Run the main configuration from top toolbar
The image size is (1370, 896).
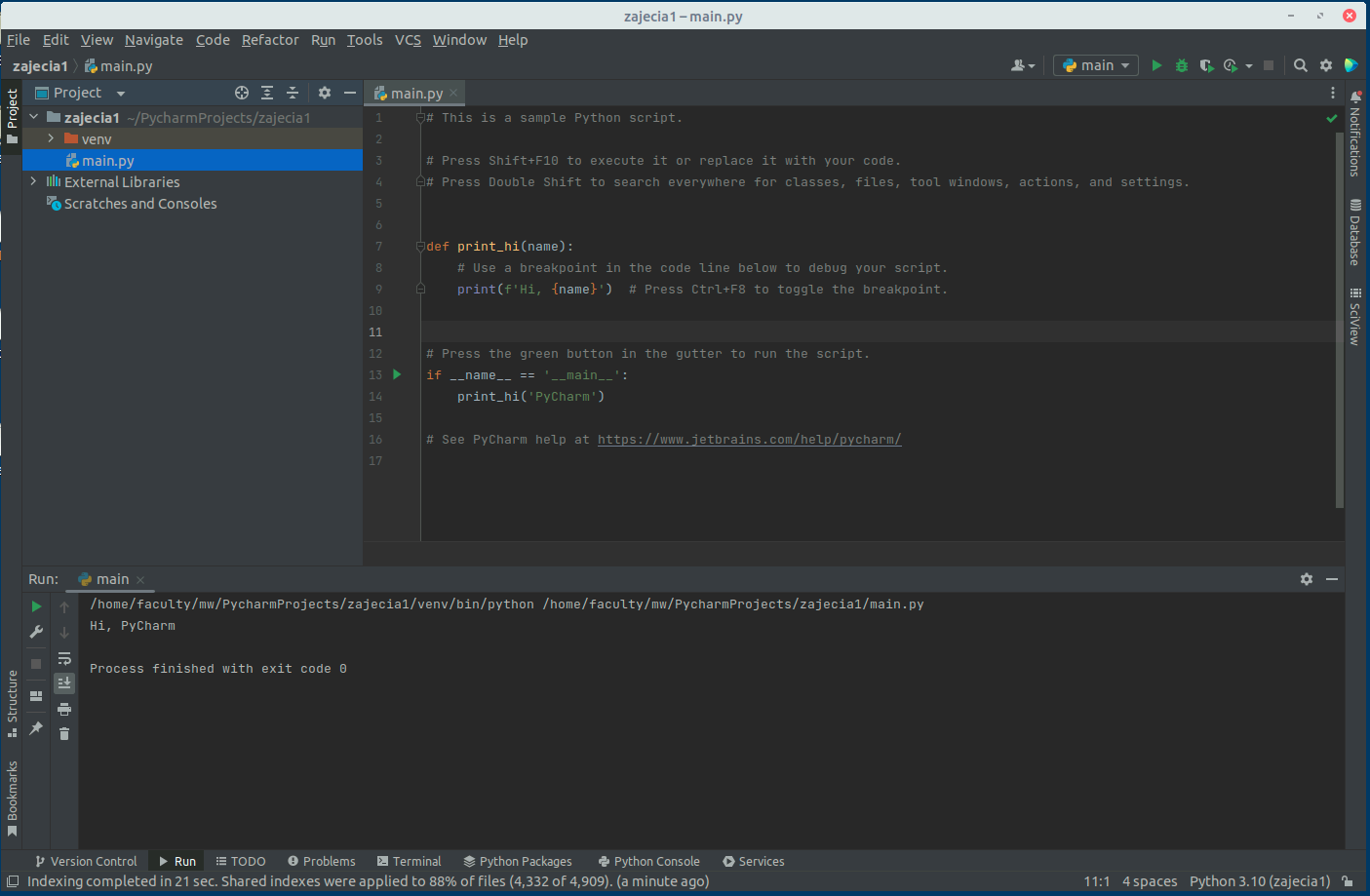click(x=1156, y=65)
